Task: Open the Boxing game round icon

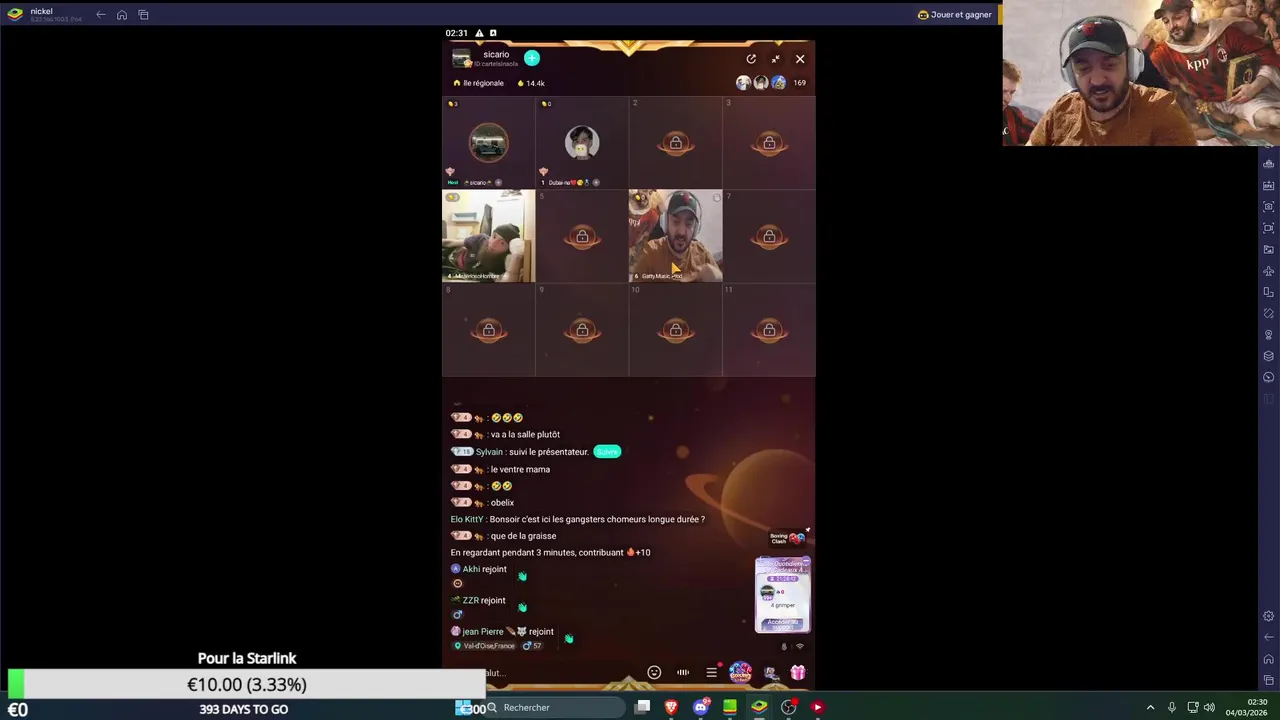Action: coord(741,673)
